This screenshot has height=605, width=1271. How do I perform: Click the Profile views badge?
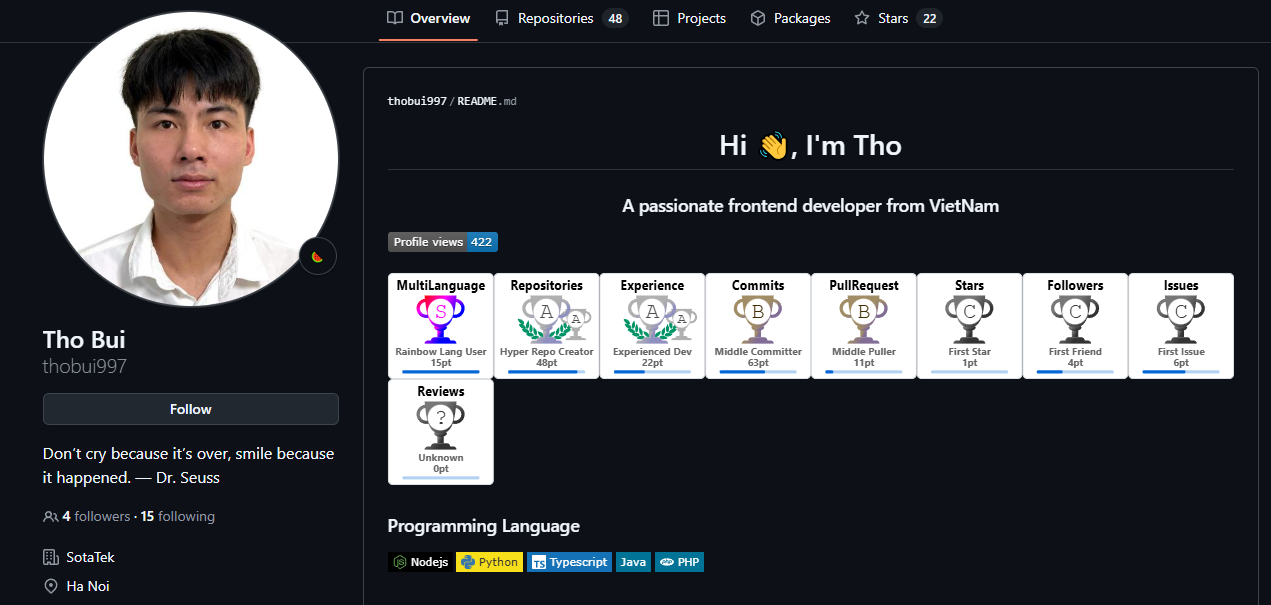442,242
